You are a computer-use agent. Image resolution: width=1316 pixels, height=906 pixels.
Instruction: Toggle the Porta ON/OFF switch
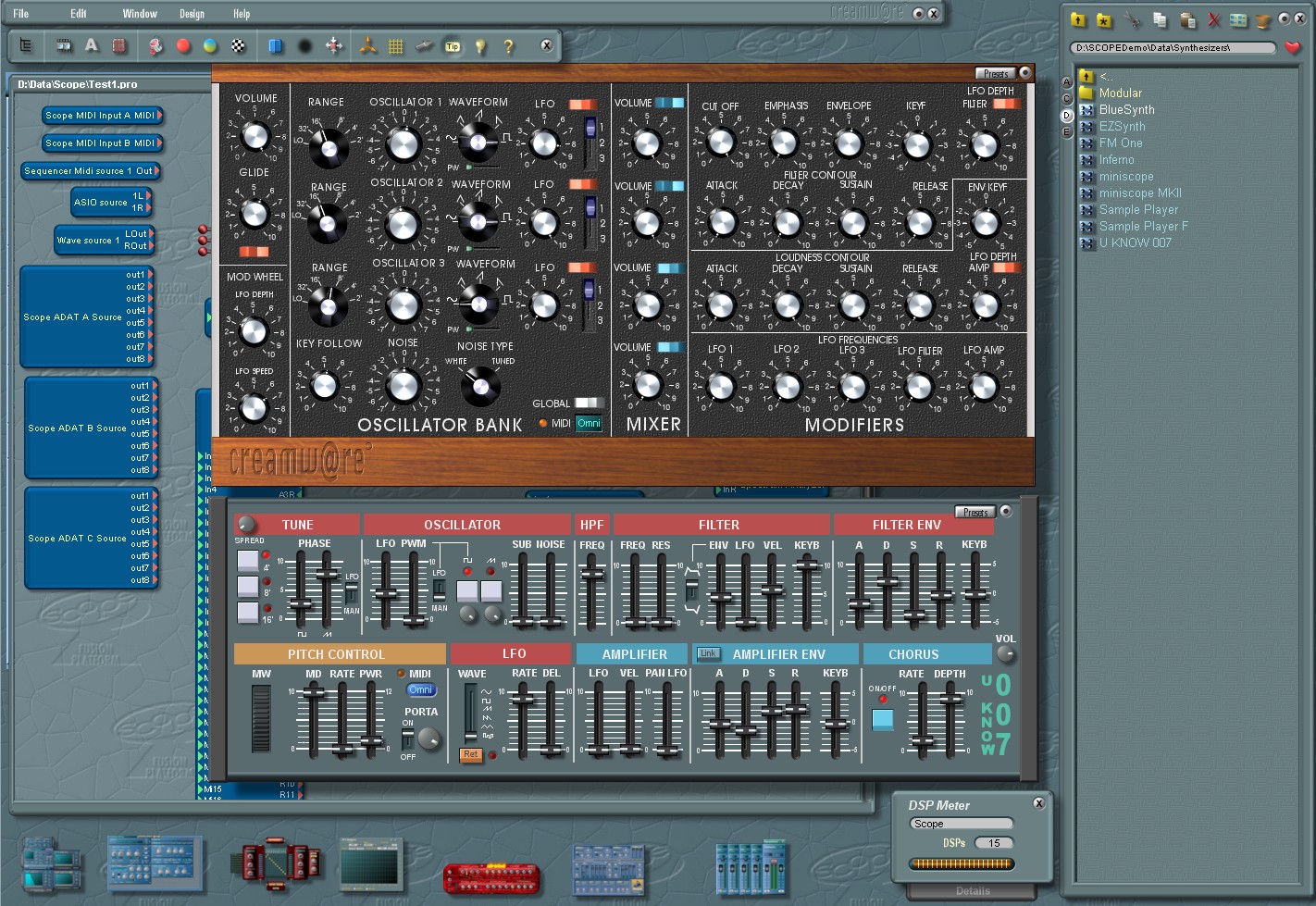407,738
